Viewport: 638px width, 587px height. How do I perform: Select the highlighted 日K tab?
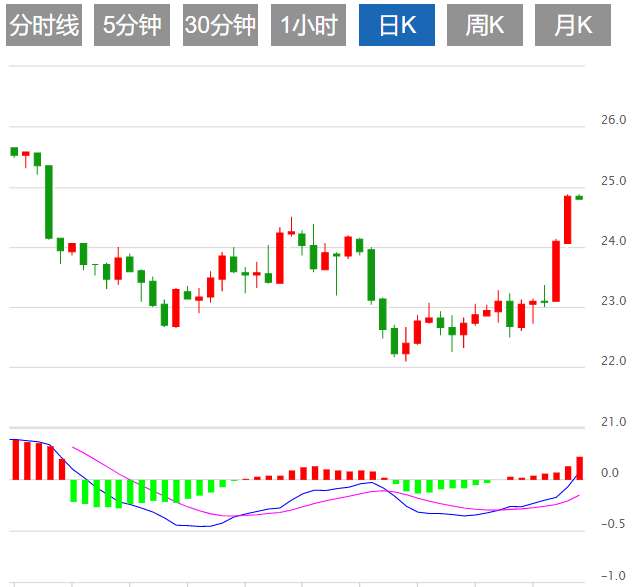click(x=396, y=26)
